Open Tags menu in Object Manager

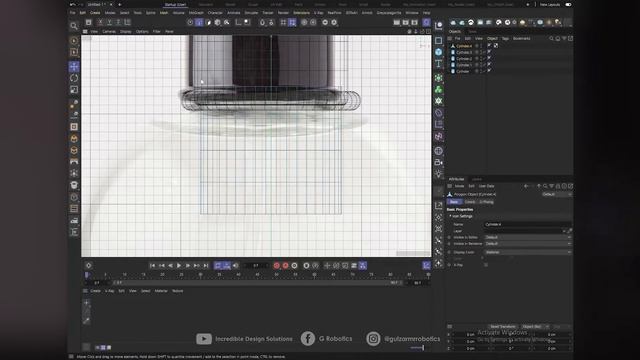click(x=505, y=38)
